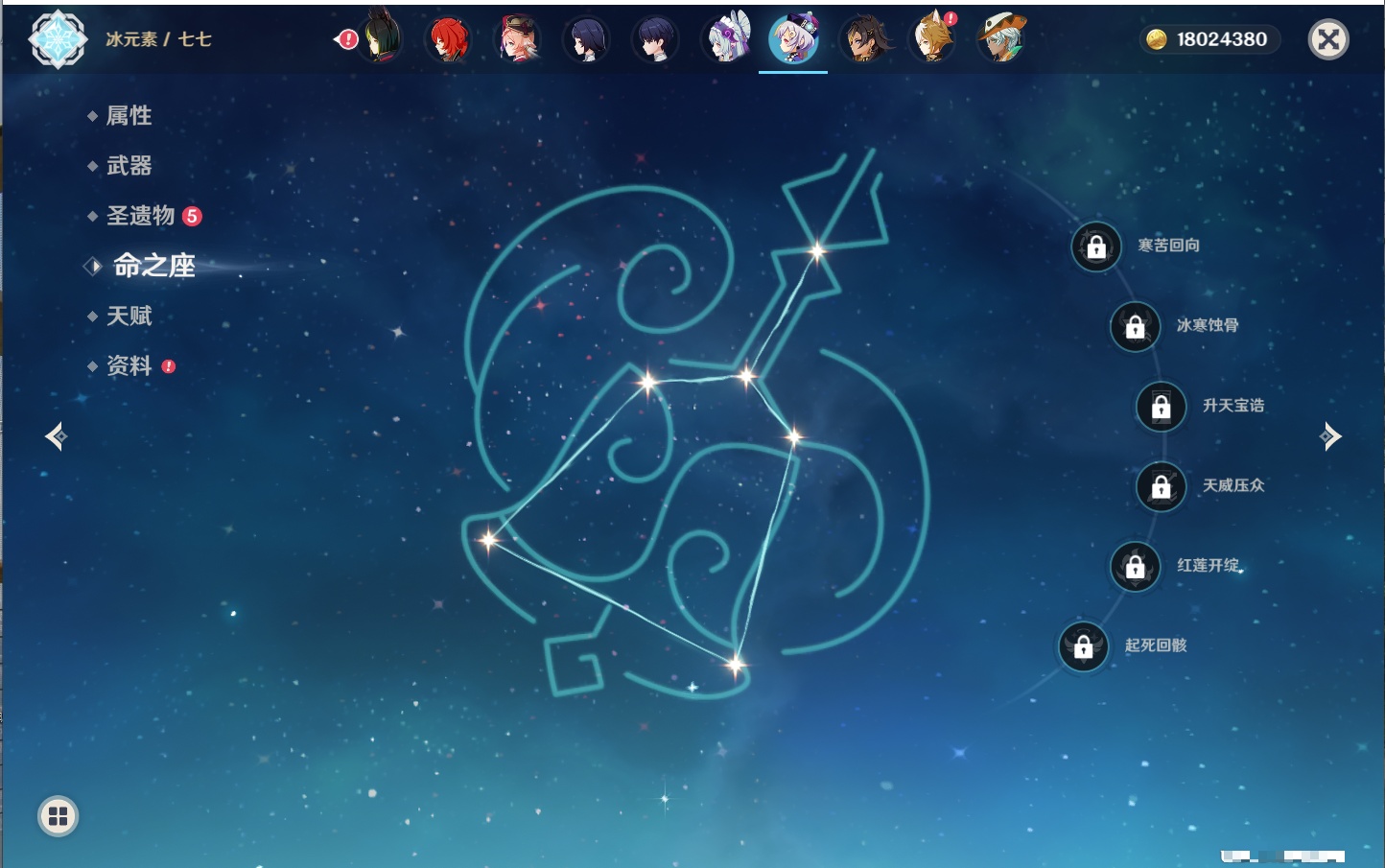The height and width of the screenshot is (868, 1385).
Task: Select the blond fox-eared avatar
Action: pyautogui.click(x=933, y=39)
